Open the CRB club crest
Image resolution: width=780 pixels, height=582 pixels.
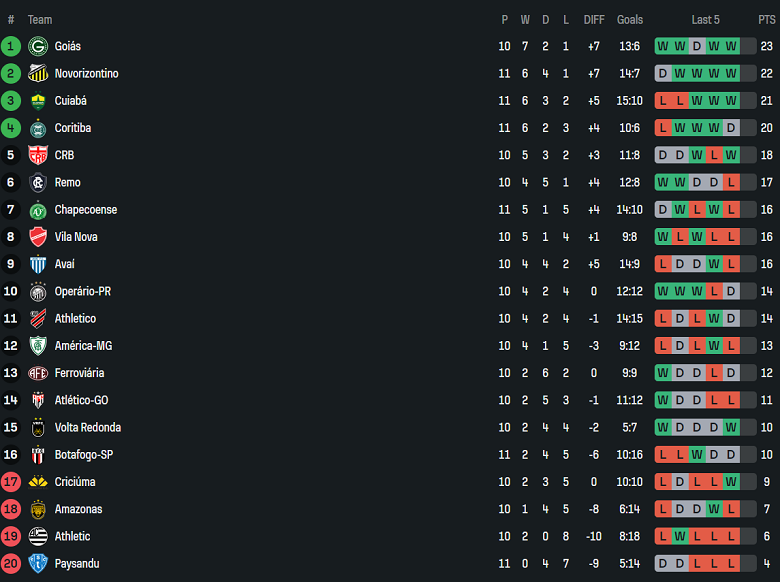[38, 155]
